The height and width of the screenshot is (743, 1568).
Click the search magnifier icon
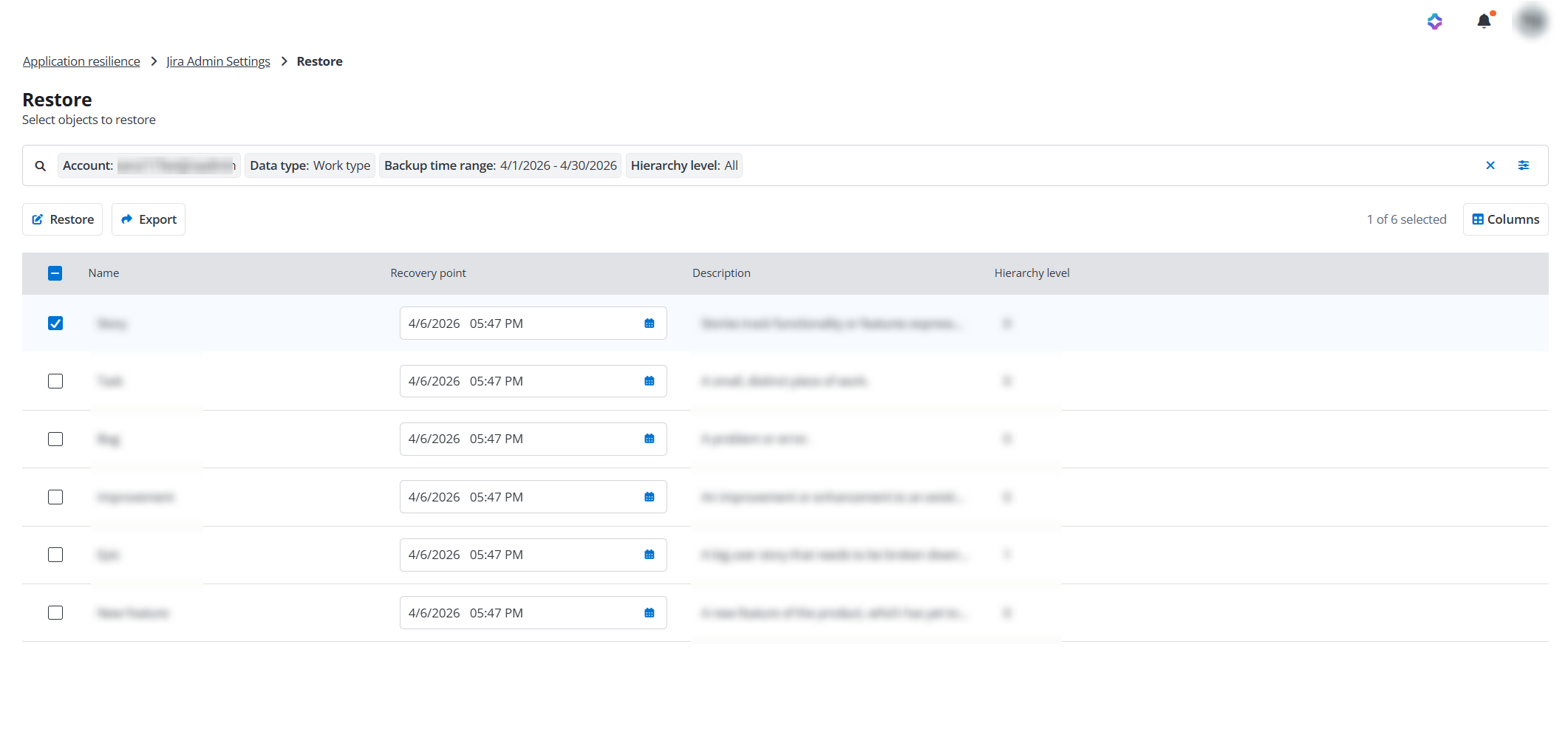[41, 166]
